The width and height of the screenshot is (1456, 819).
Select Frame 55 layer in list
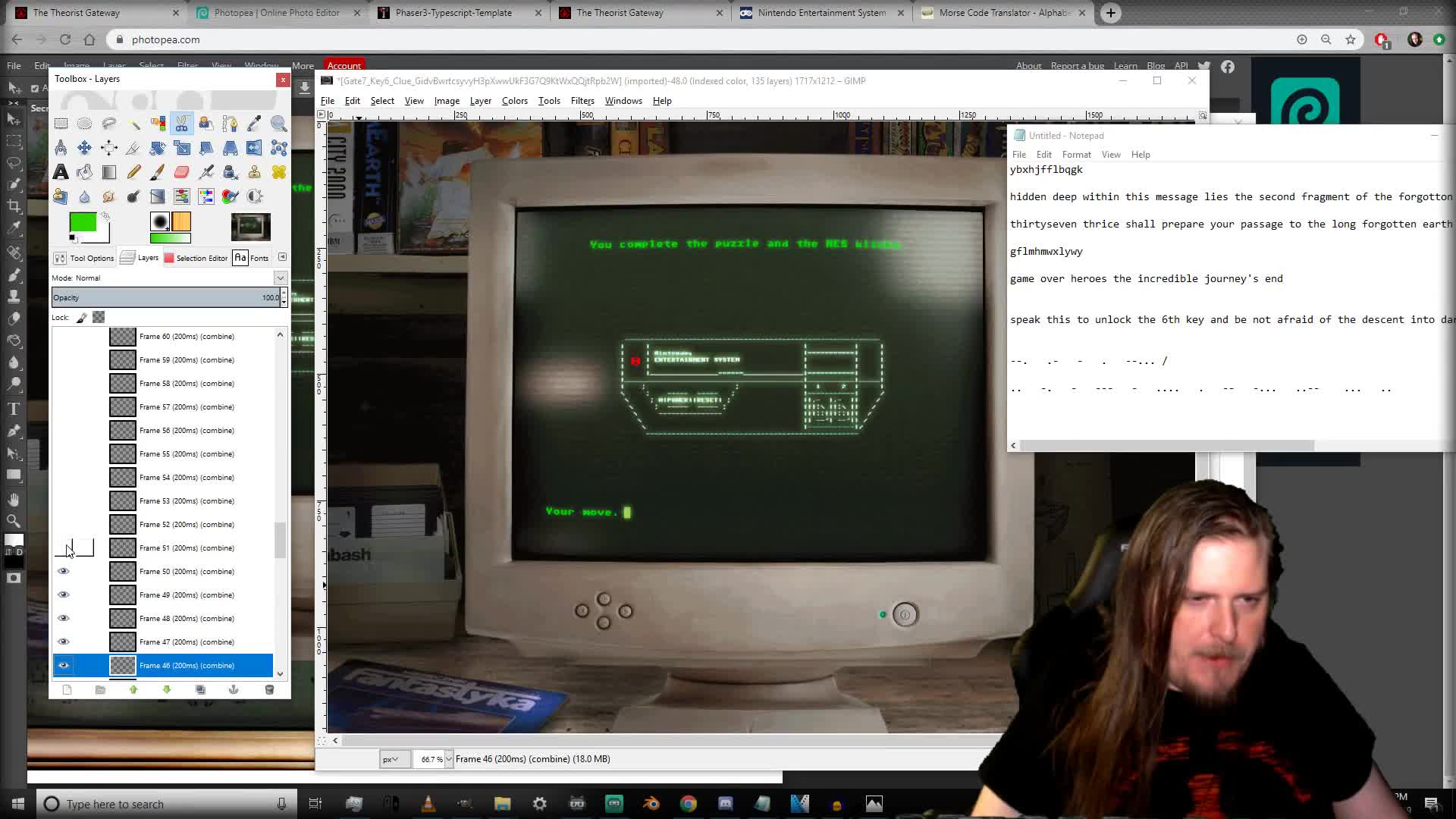coord(187,453)
